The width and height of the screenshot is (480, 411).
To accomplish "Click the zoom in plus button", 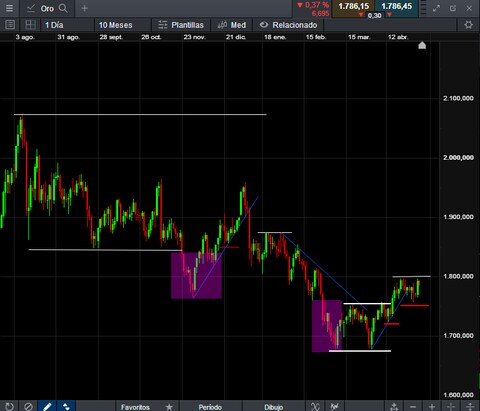I will (x=432, y=407).
